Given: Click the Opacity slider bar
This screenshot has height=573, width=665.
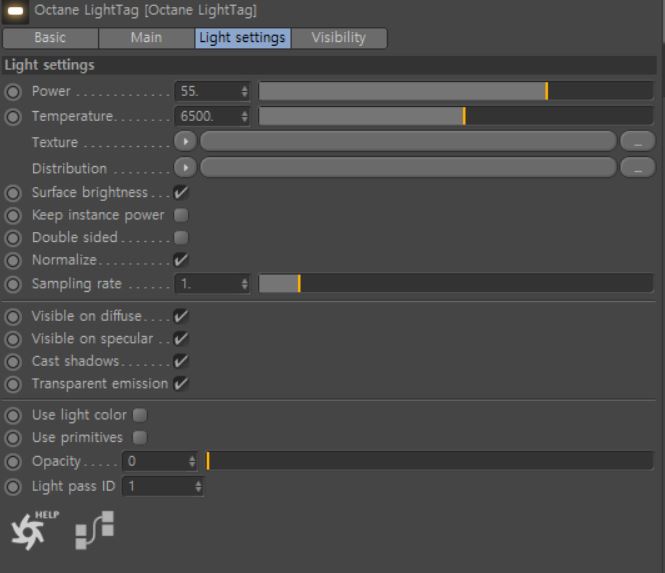Looking at the screenshot, I should click(430, 461).
